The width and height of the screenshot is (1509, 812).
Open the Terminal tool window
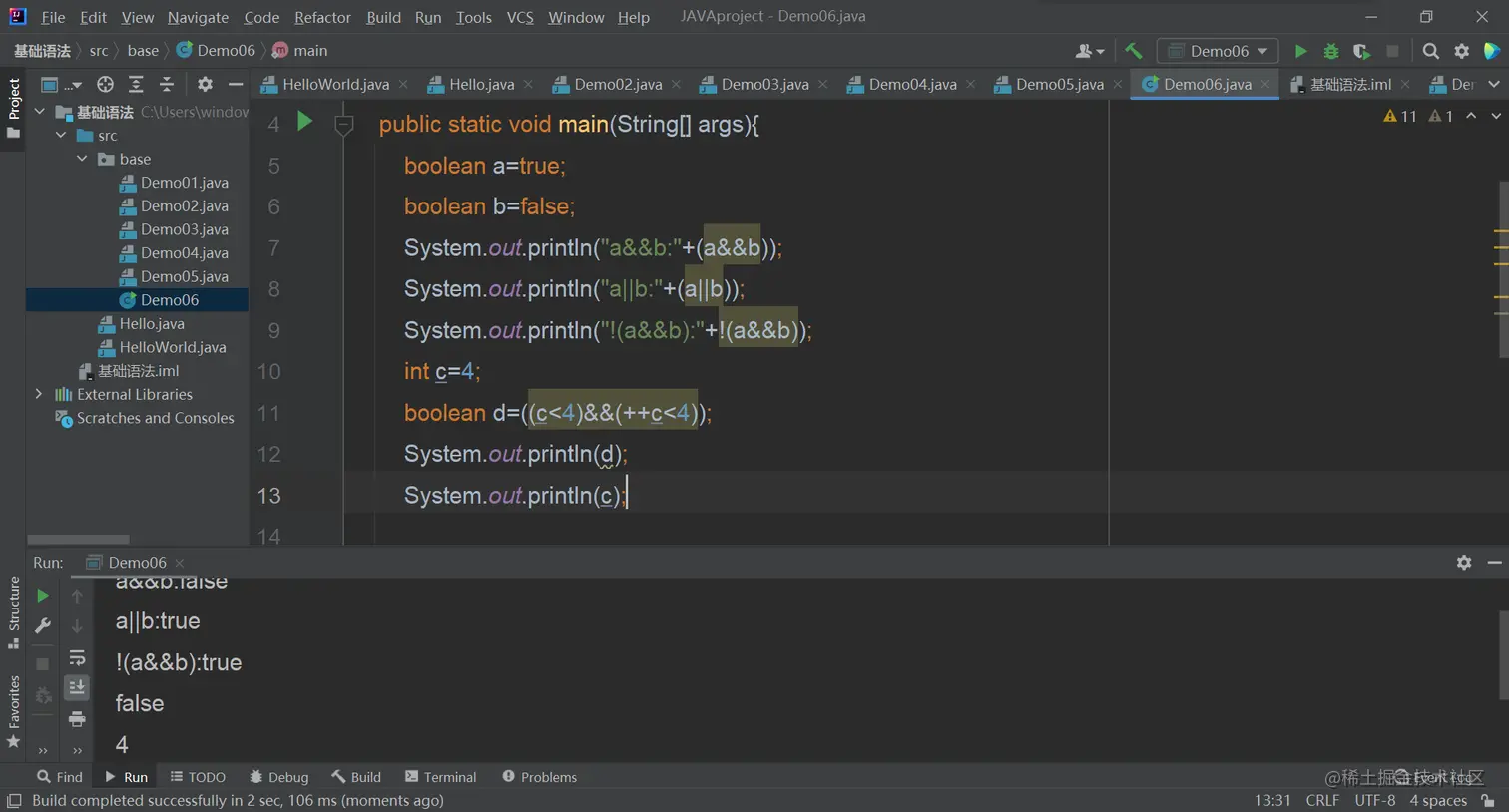coord(440,777)
